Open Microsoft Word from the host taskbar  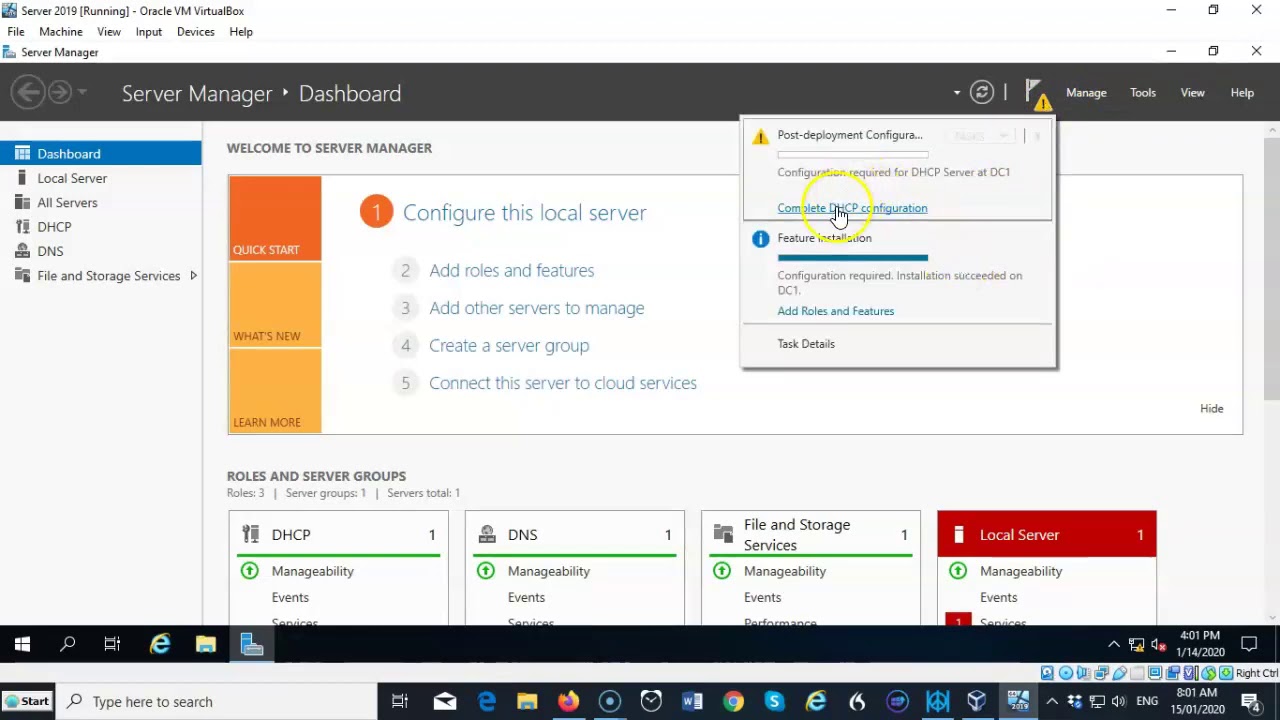tap(692, 701)
